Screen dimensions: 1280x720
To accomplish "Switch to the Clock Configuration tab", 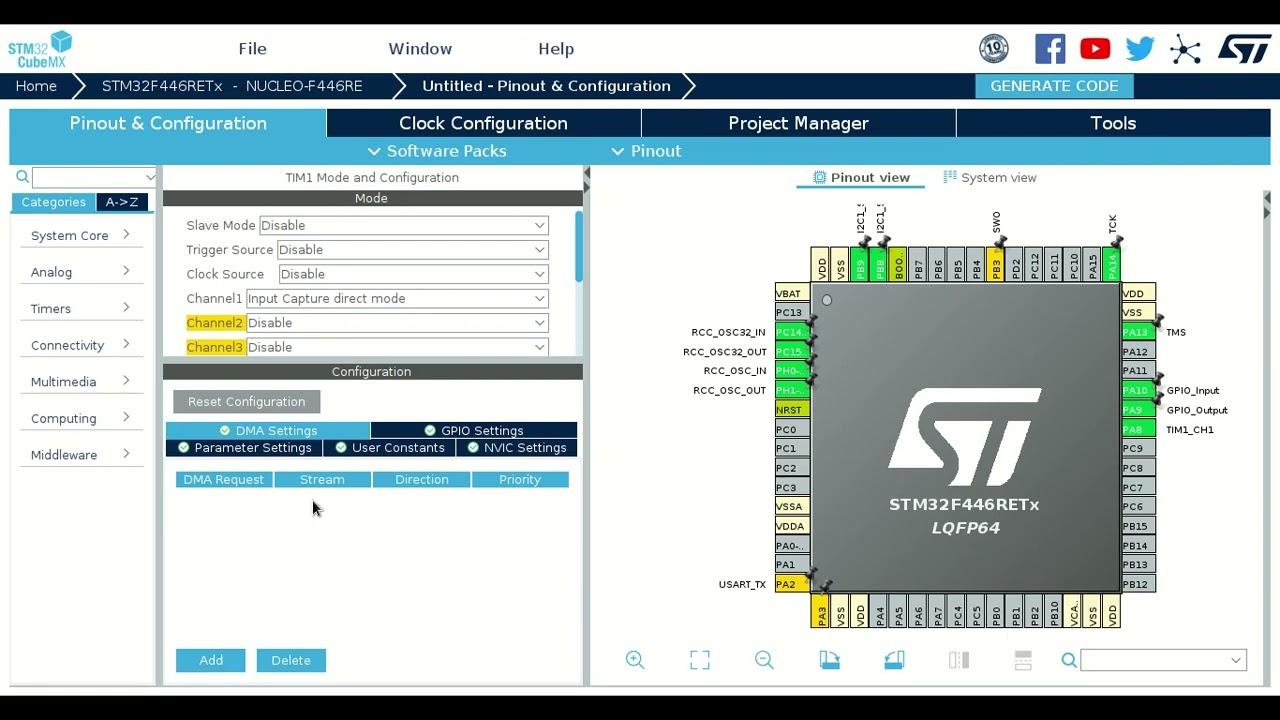I will pos(483,123).
